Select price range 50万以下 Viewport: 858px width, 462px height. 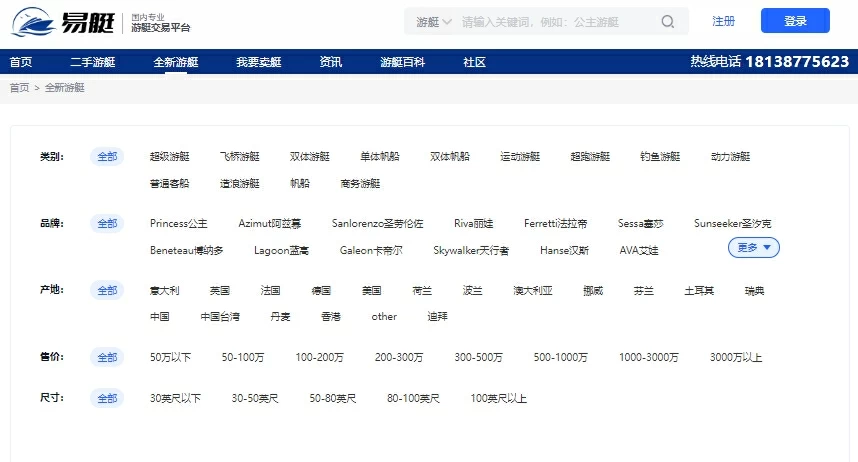coord(170,357)
